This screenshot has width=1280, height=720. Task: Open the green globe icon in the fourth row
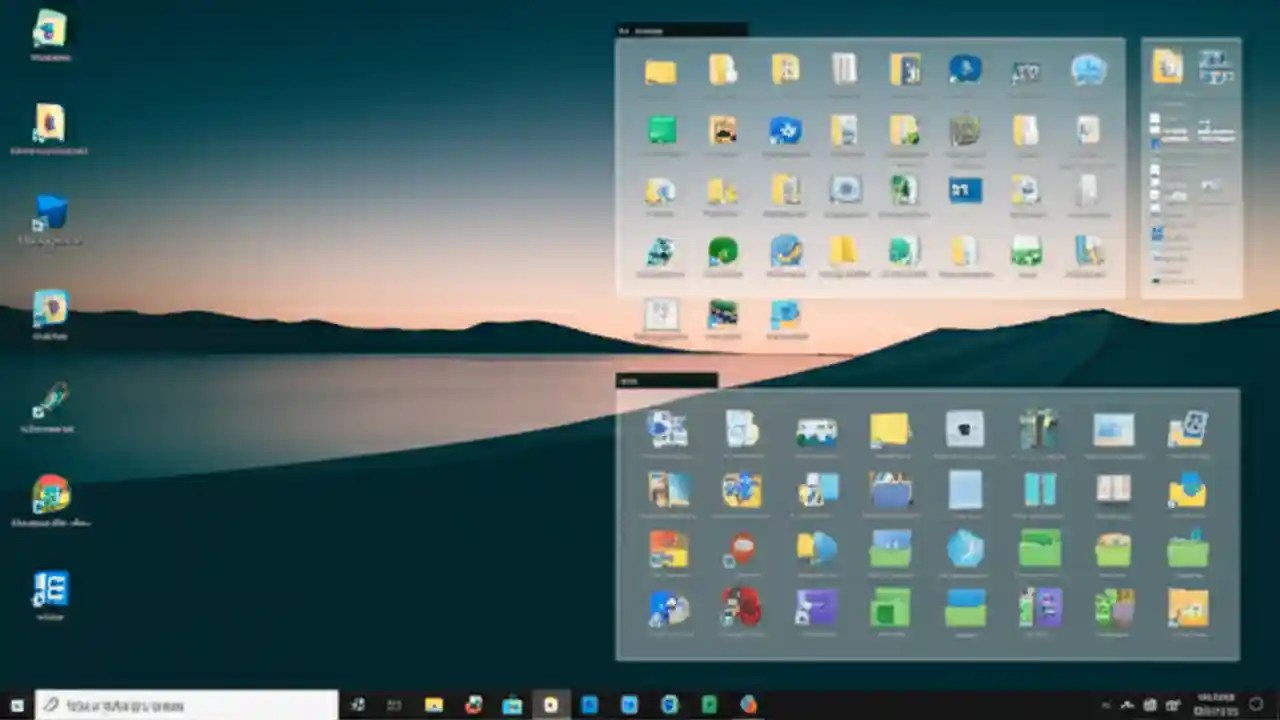(x=723, y=253)
